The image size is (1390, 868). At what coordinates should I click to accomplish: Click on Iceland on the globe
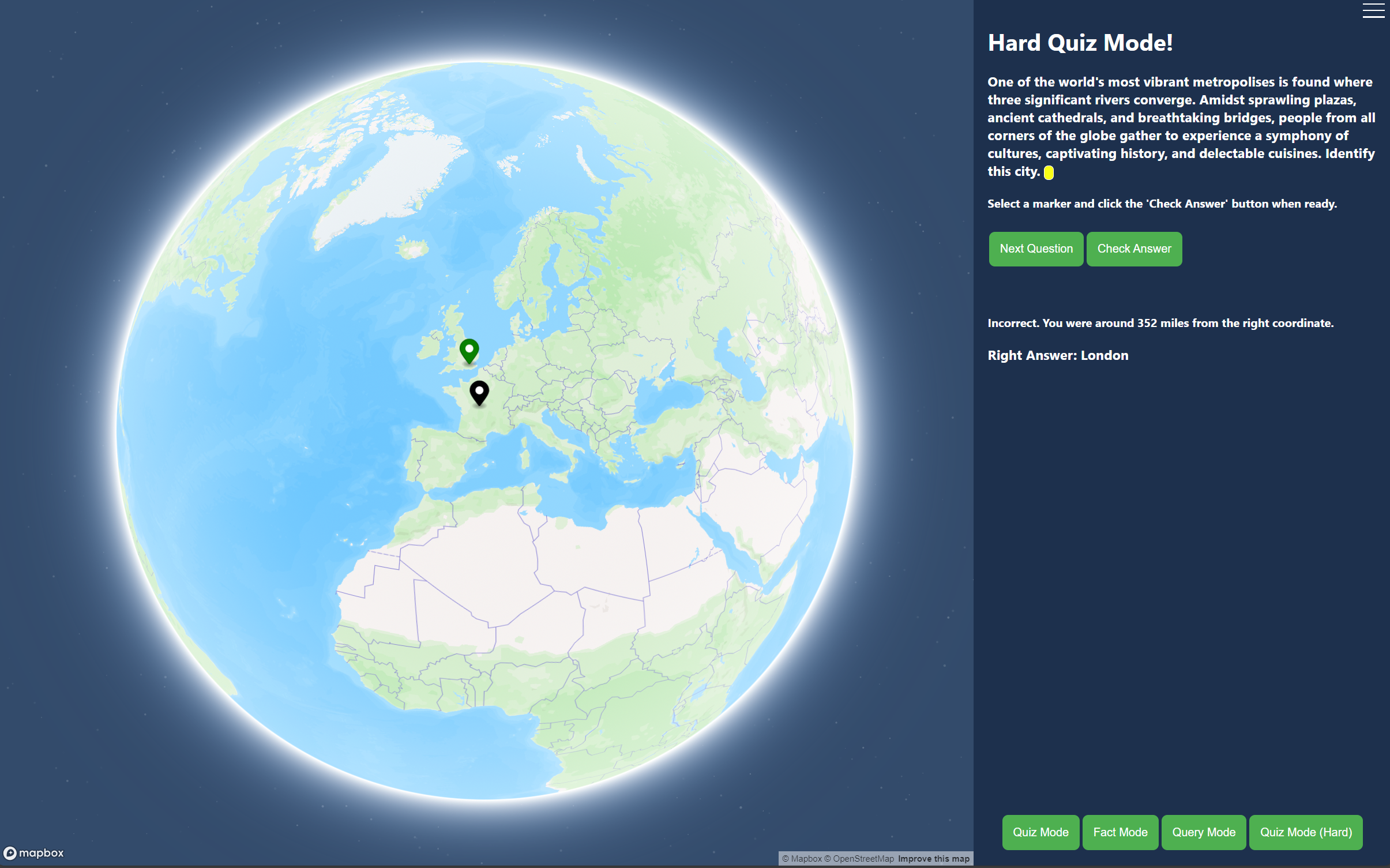[x=413, y=249]
